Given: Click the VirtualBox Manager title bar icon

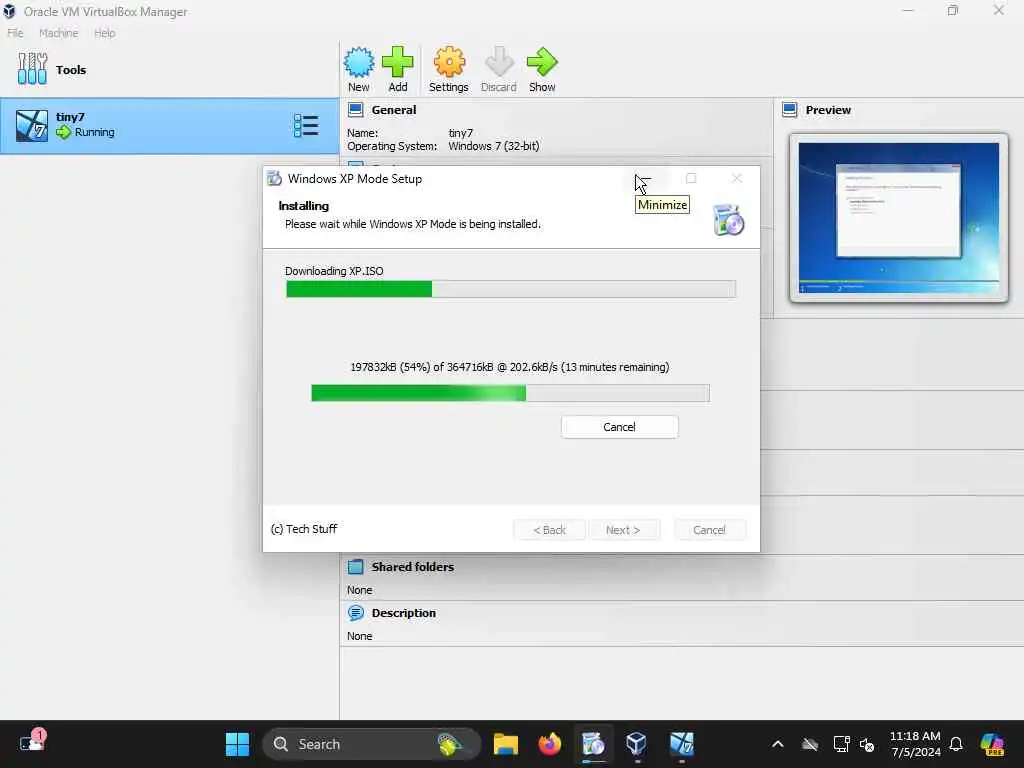Looking at the screenshot, I should click(9, 11).
